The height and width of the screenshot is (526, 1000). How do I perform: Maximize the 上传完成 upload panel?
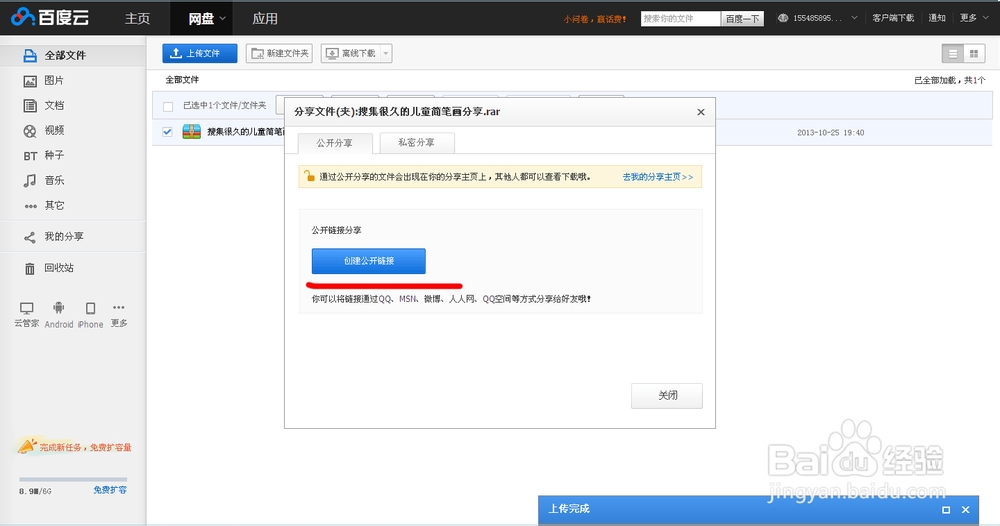[x=946, y=509]
